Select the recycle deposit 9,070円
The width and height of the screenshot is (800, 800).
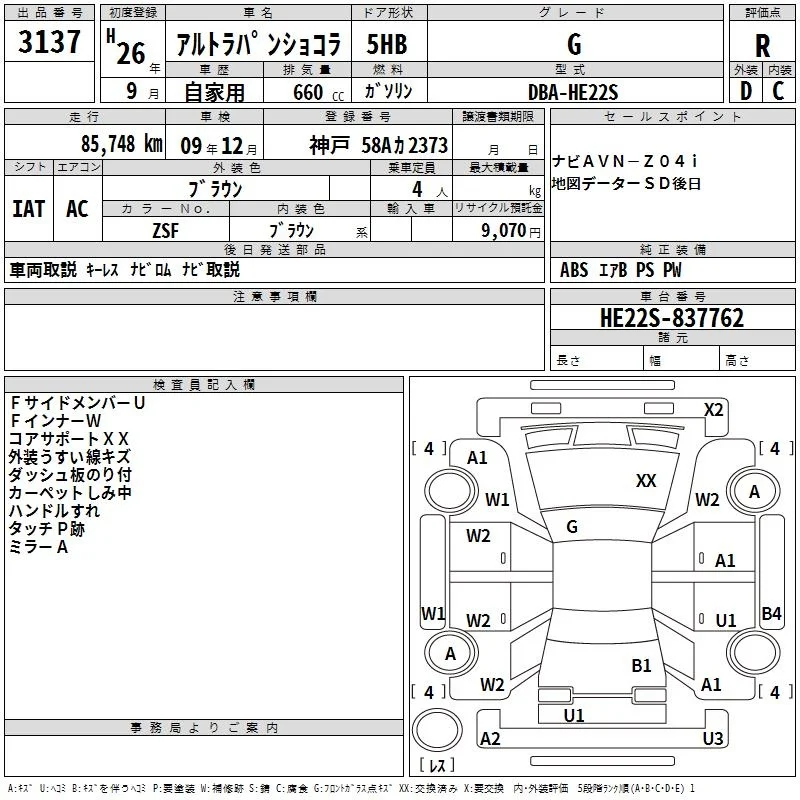click(511, 231)
